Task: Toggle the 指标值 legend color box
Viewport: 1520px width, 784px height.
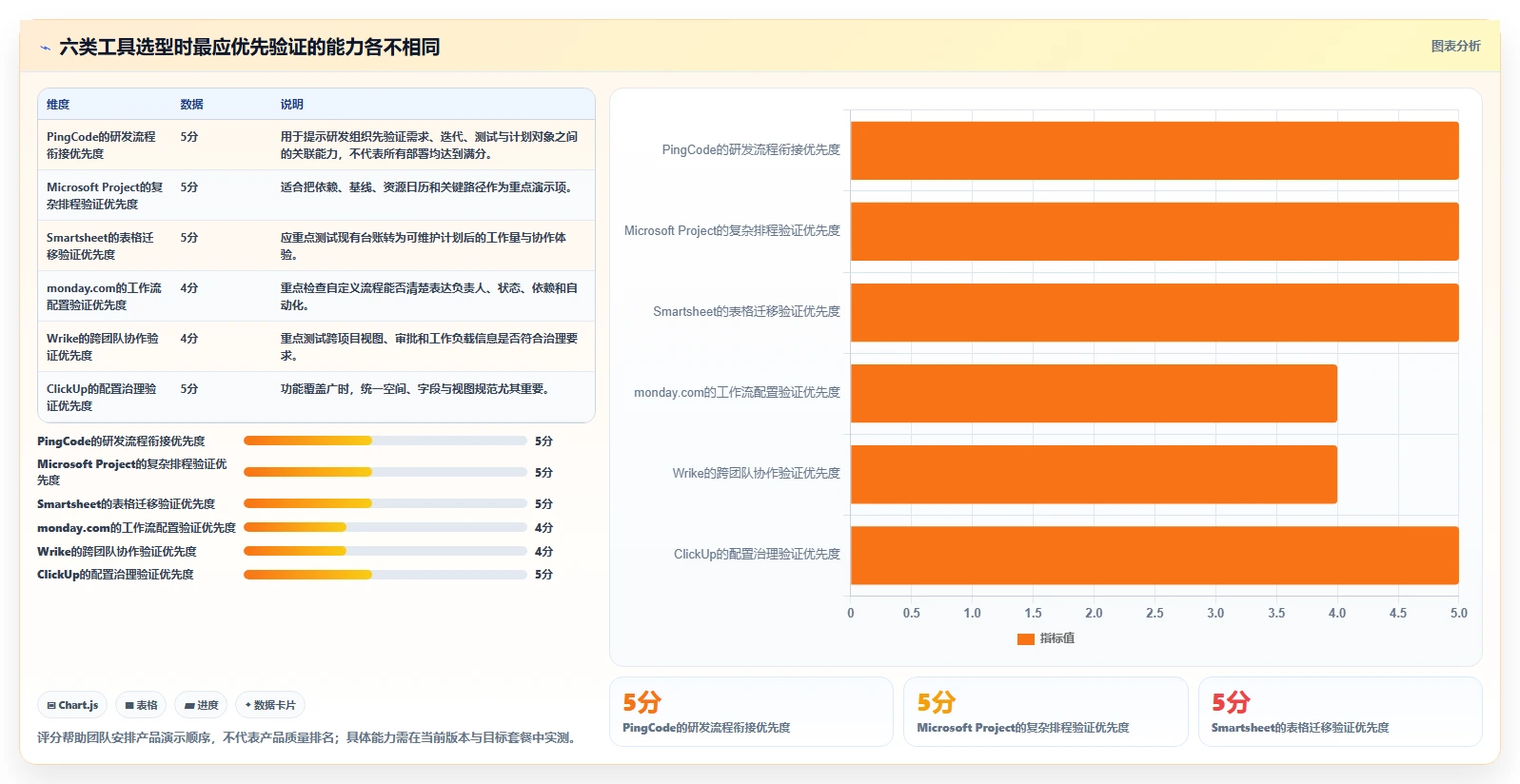Action: pyautogui.click(x=1025, y=638)
